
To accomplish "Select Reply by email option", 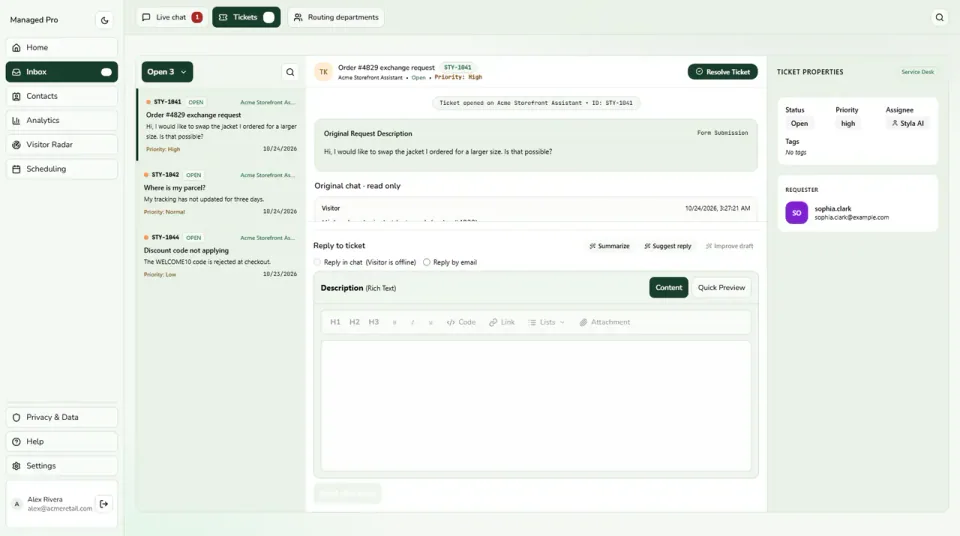I will 427,262.
